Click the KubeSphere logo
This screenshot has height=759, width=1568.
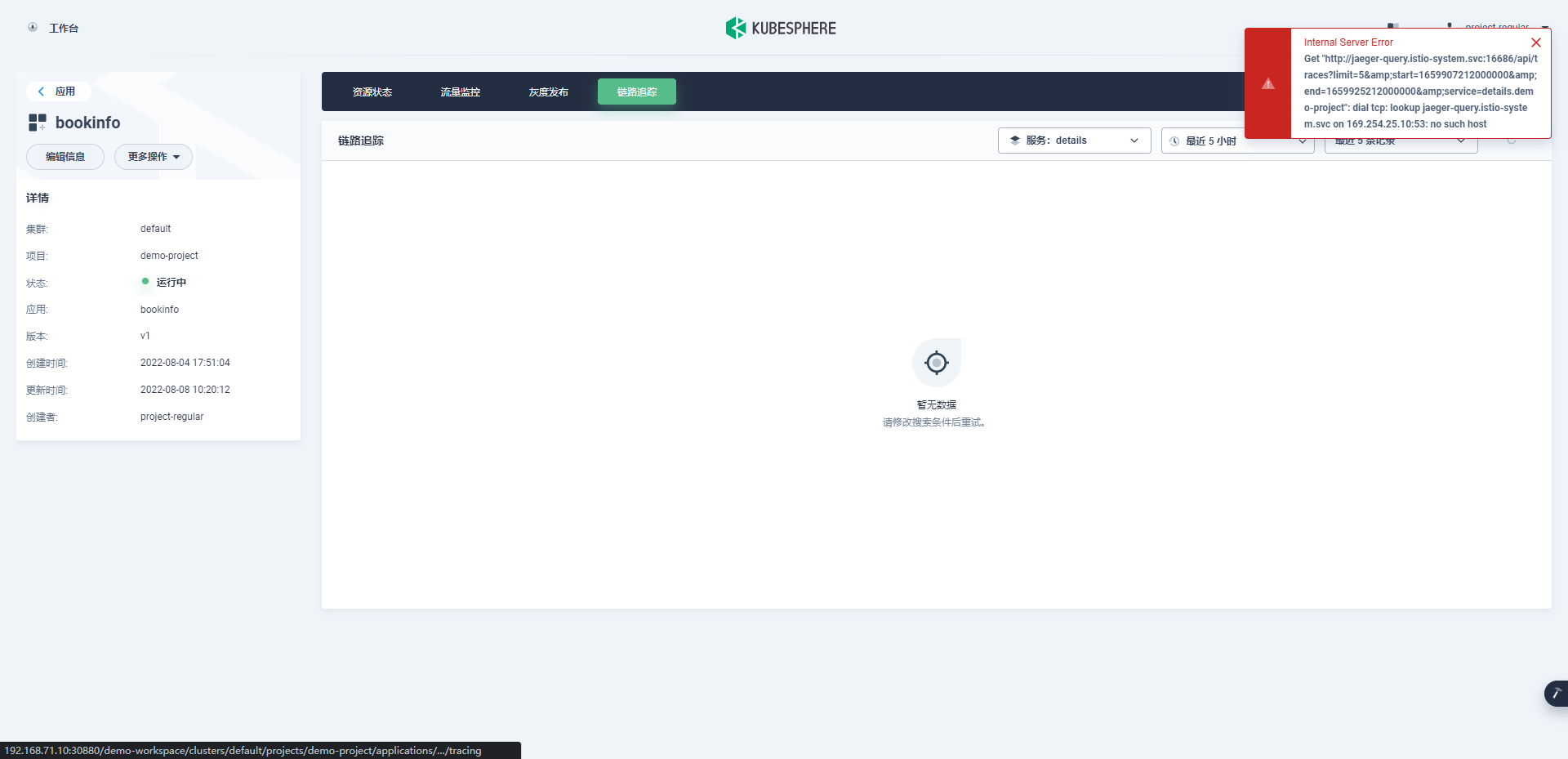(x=781, y=28)
